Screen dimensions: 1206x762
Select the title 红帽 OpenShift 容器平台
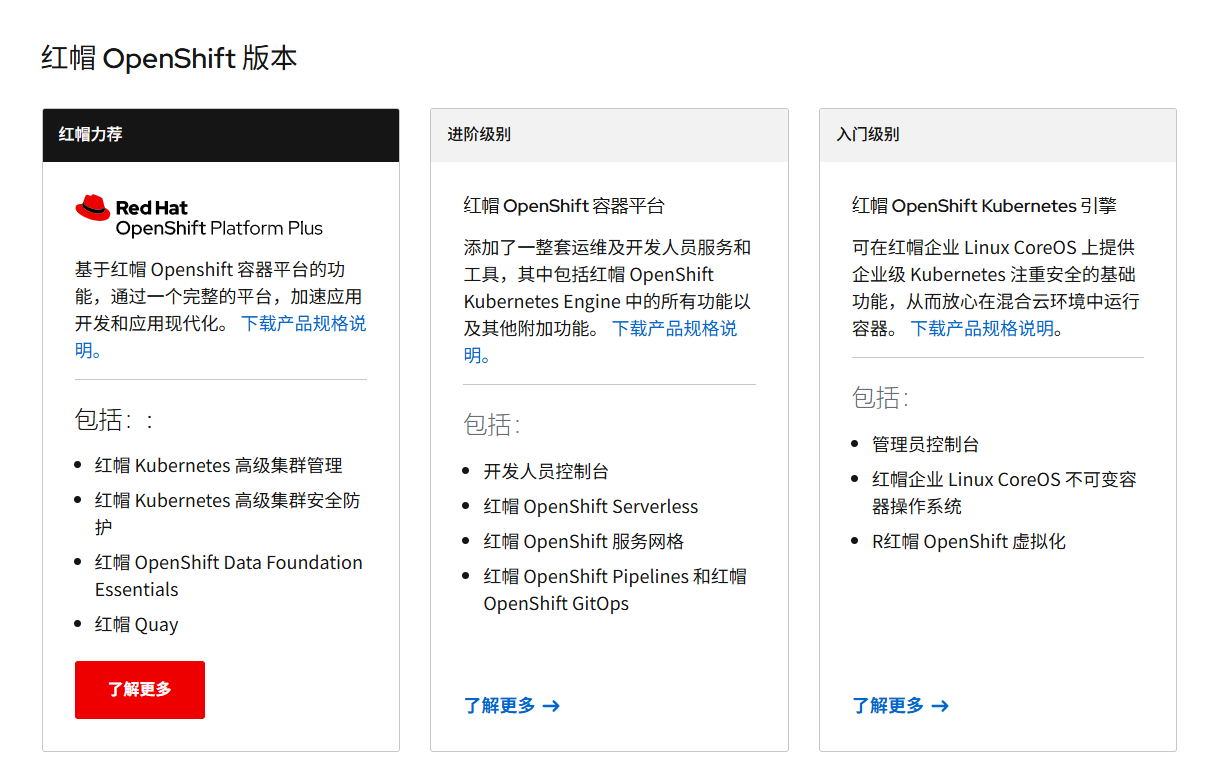pos(564,206)
